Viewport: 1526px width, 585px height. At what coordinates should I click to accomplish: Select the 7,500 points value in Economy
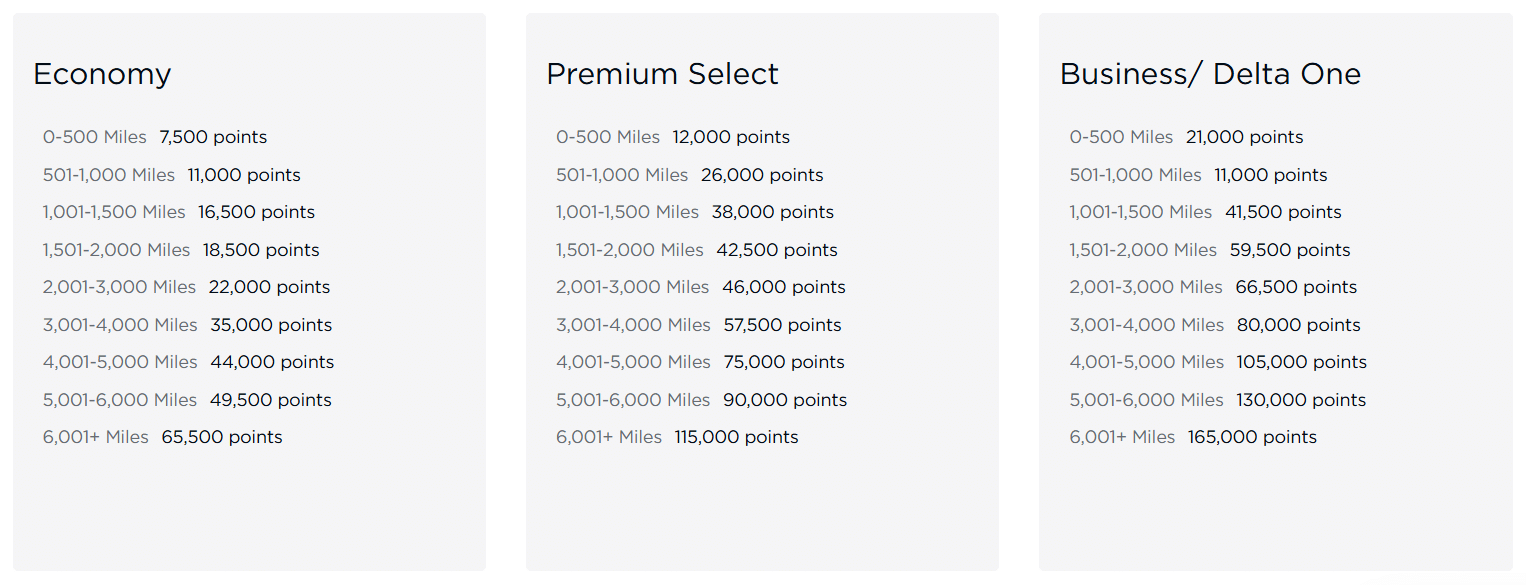pos(213,137)
